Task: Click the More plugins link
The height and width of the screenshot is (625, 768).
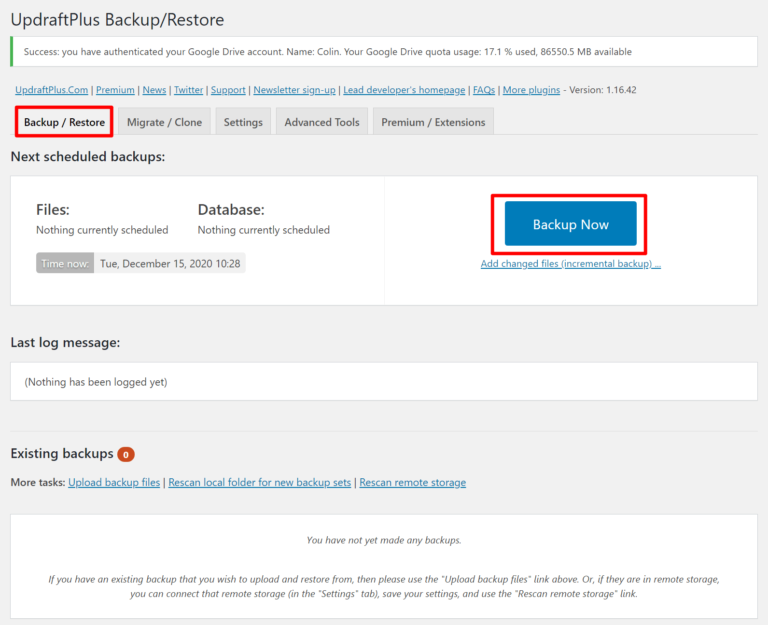Action: coord(531,90)
